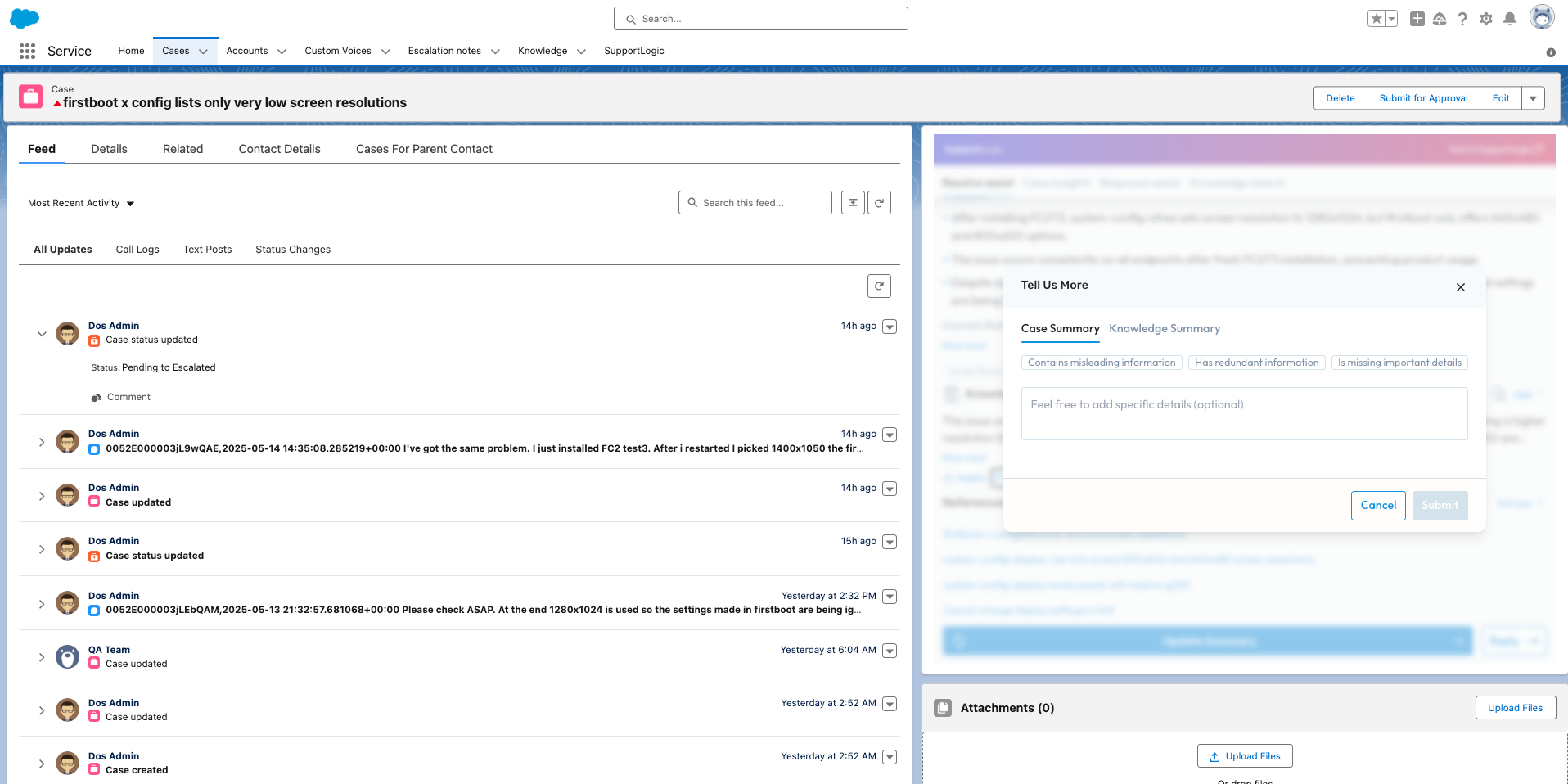Open the Setup gear icon

point(1486,19)
